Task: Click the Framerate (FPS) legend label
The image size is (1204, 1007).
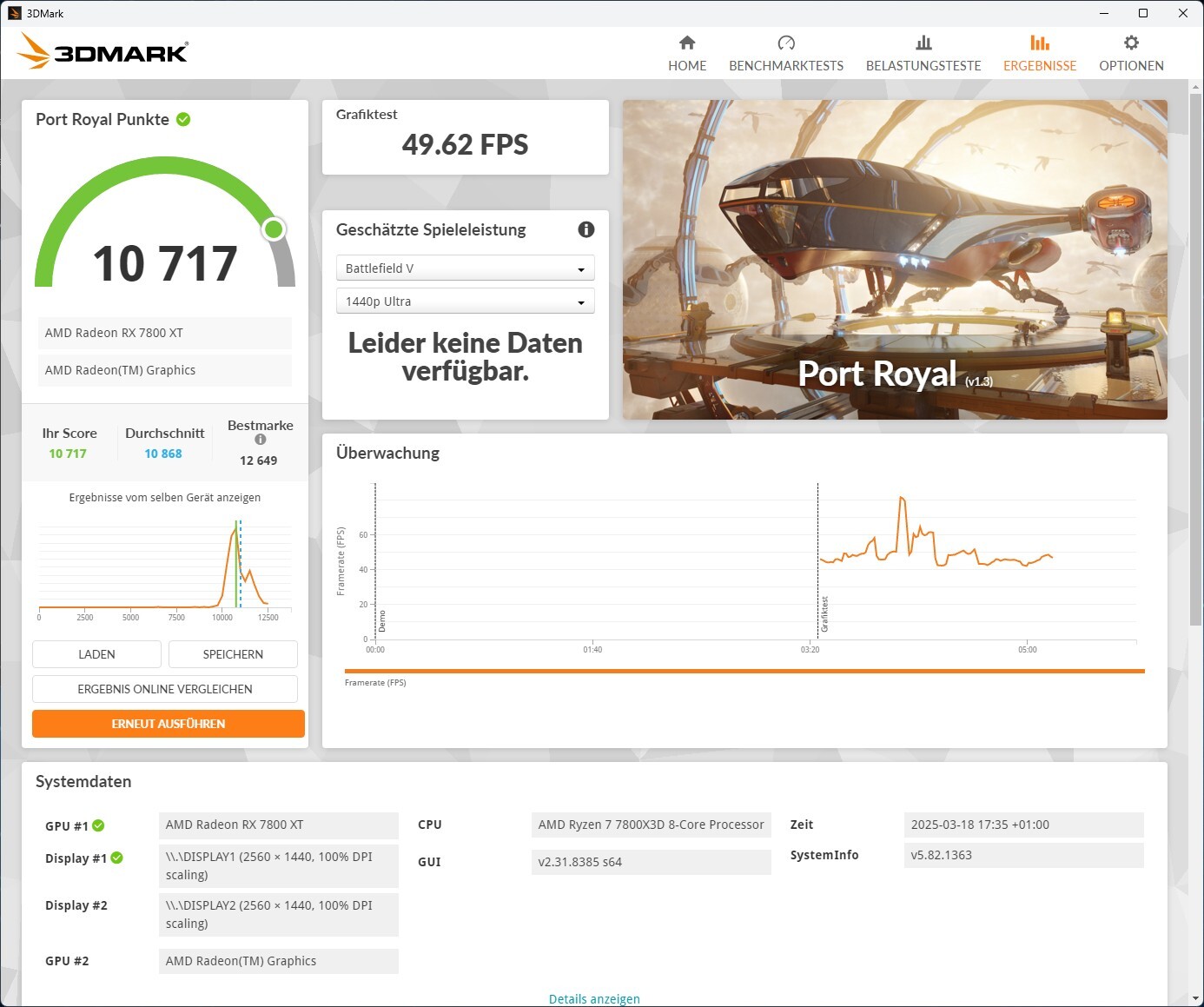Action: pos(375,683)
